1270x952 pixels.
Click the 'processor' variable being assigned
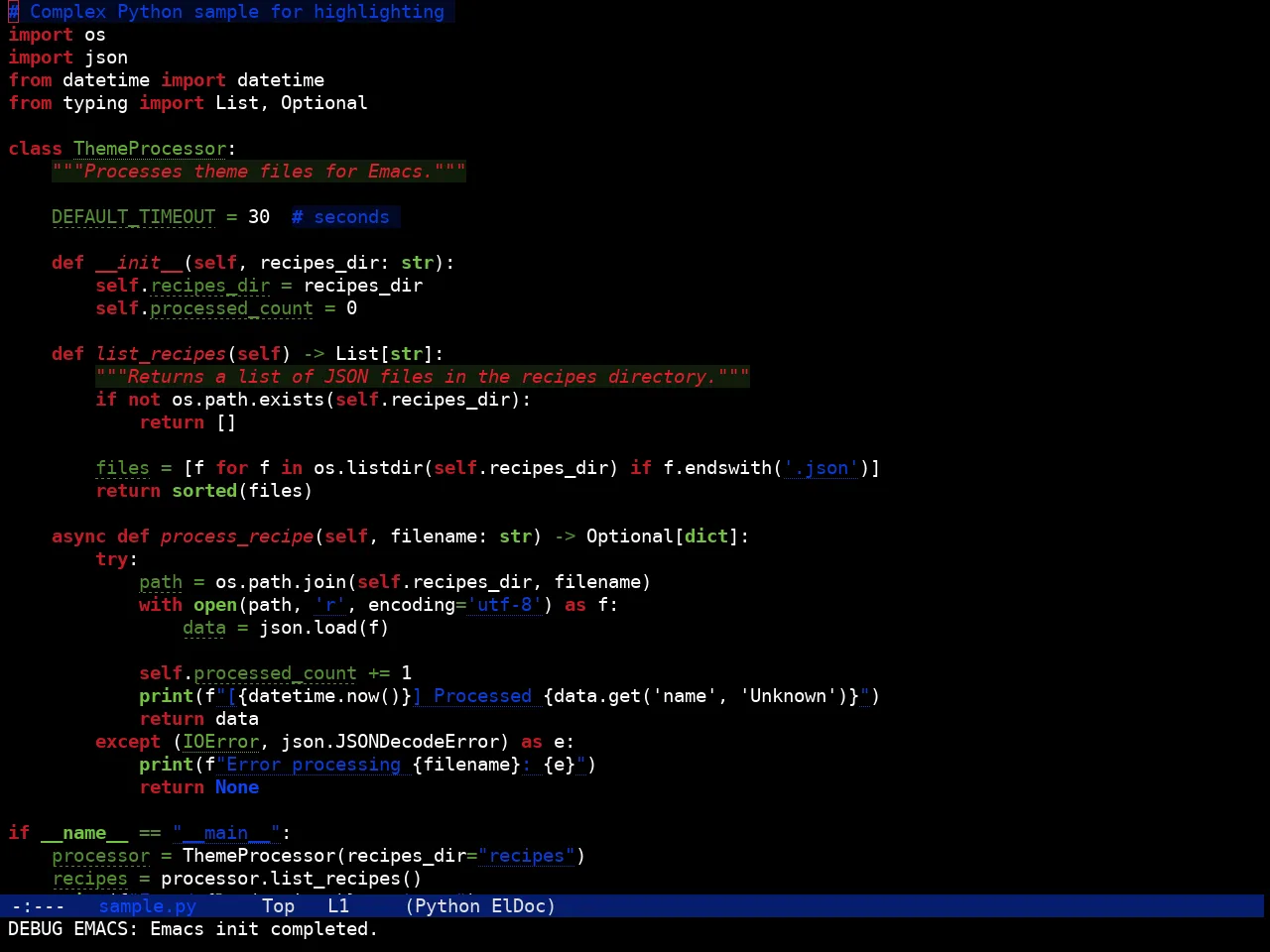pyautogui.click(x=100, y=856)
